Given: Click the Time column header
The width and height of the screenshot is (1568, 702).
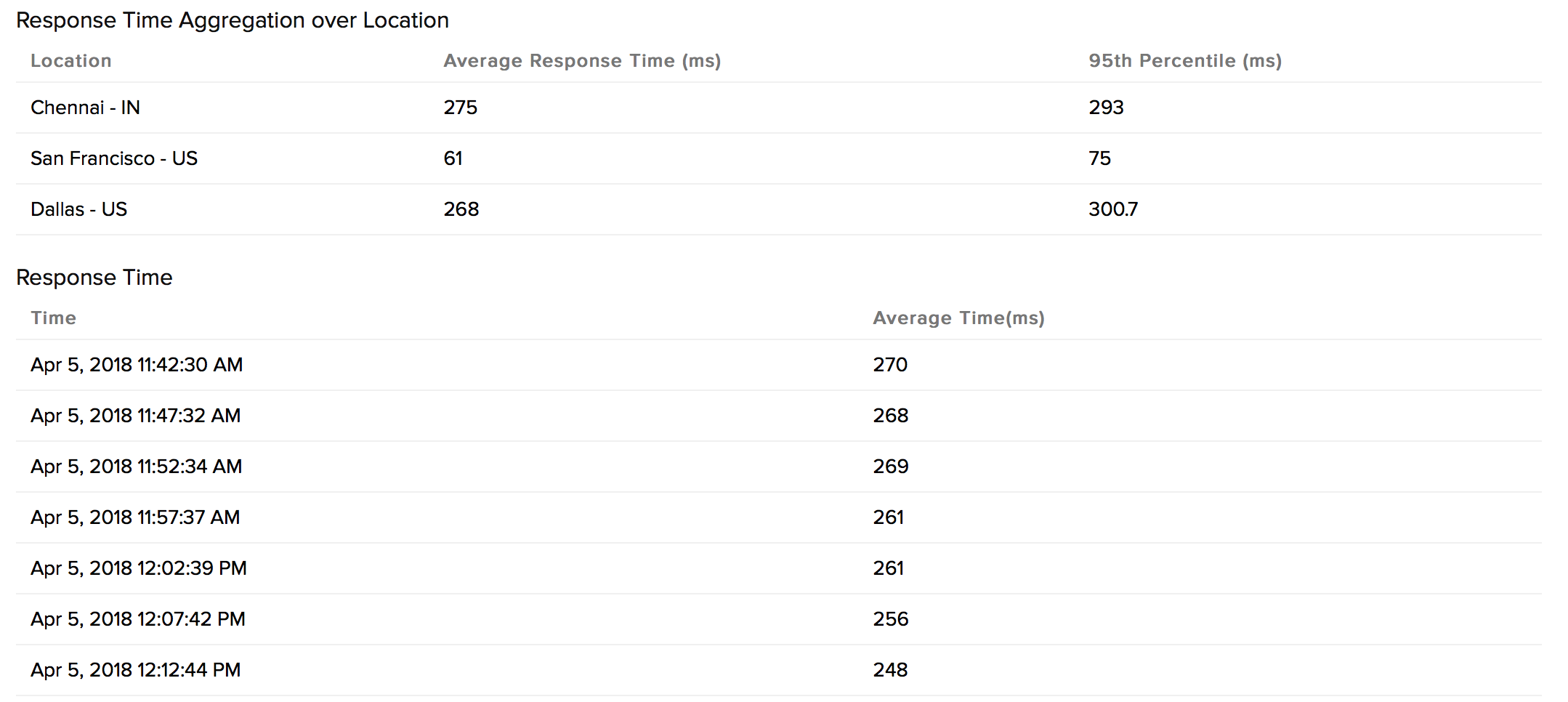Looking at the screenshot, I should [x=54, y=318].
